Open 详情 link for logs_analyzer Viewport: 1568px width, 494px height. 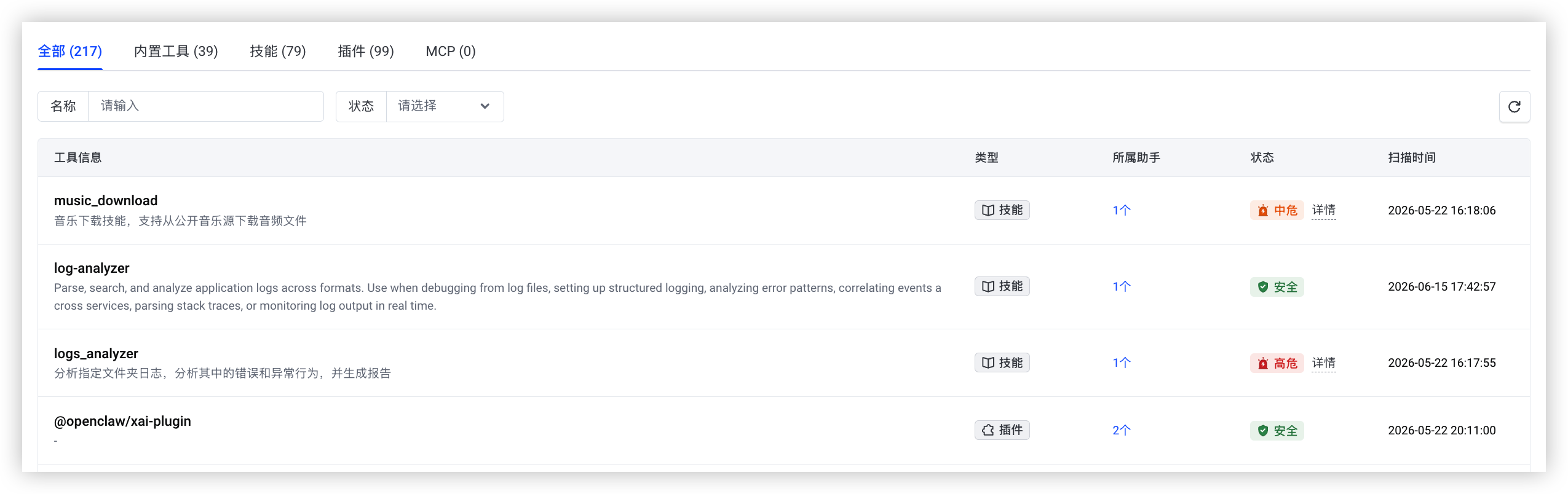[1323, 363]
